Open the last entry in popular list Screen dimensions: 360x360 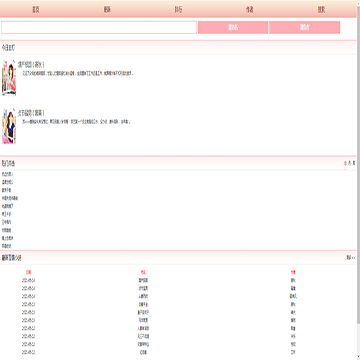(x=7, y=246)
